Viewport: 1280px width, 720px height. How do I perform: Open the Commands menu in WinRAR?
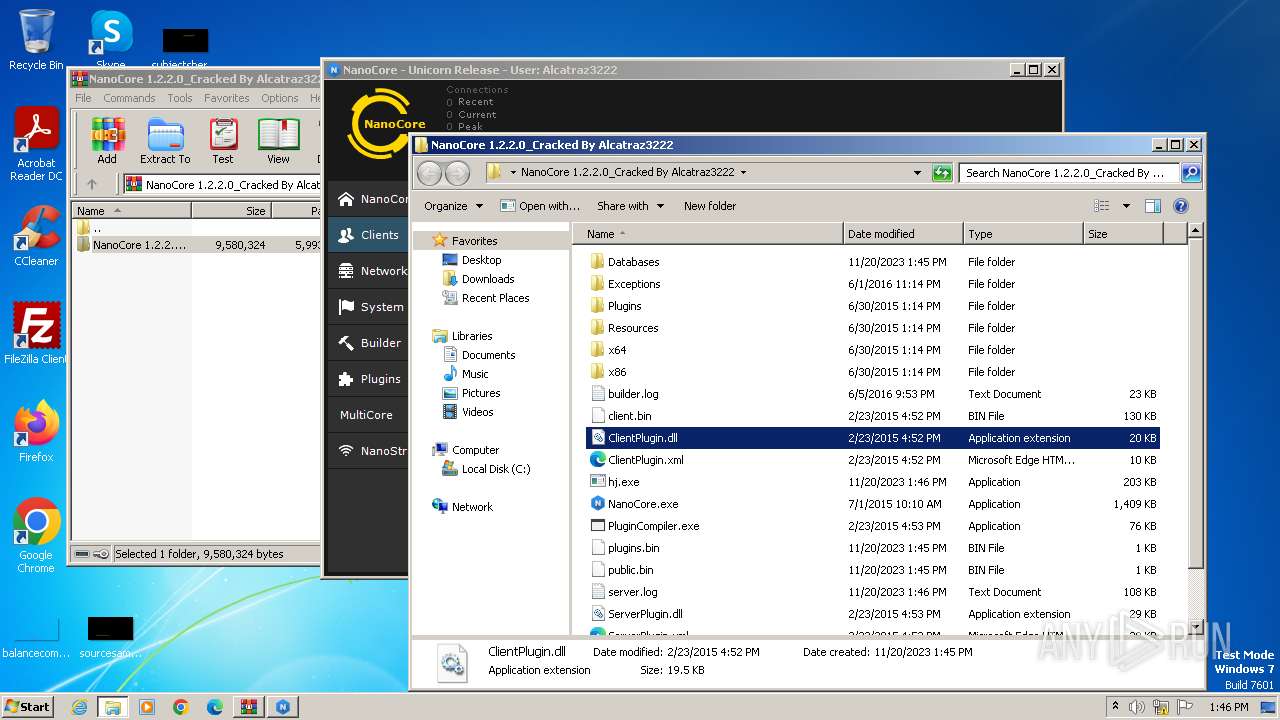tap(129, 98)
